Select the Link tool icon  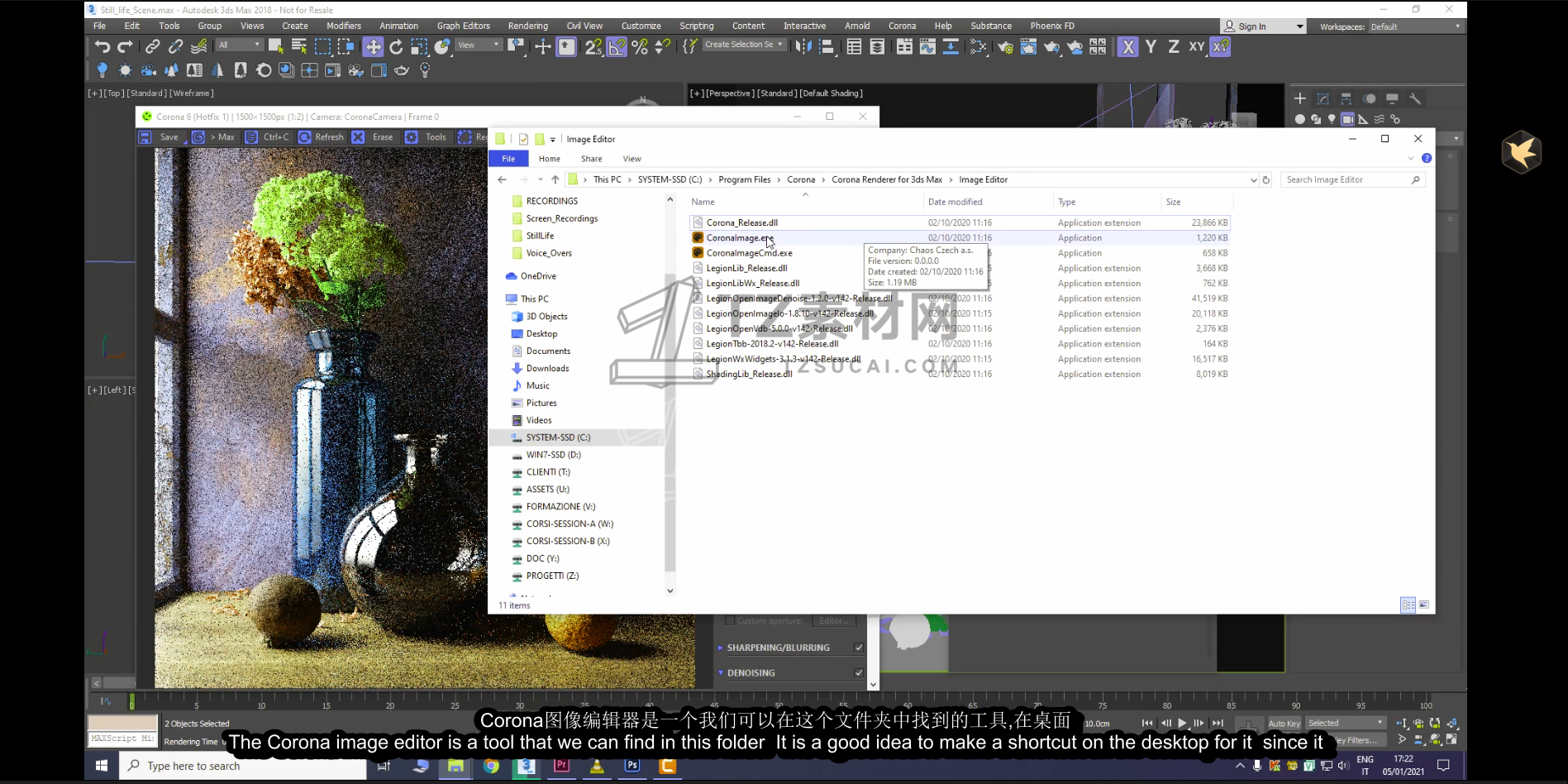point(152,46)
